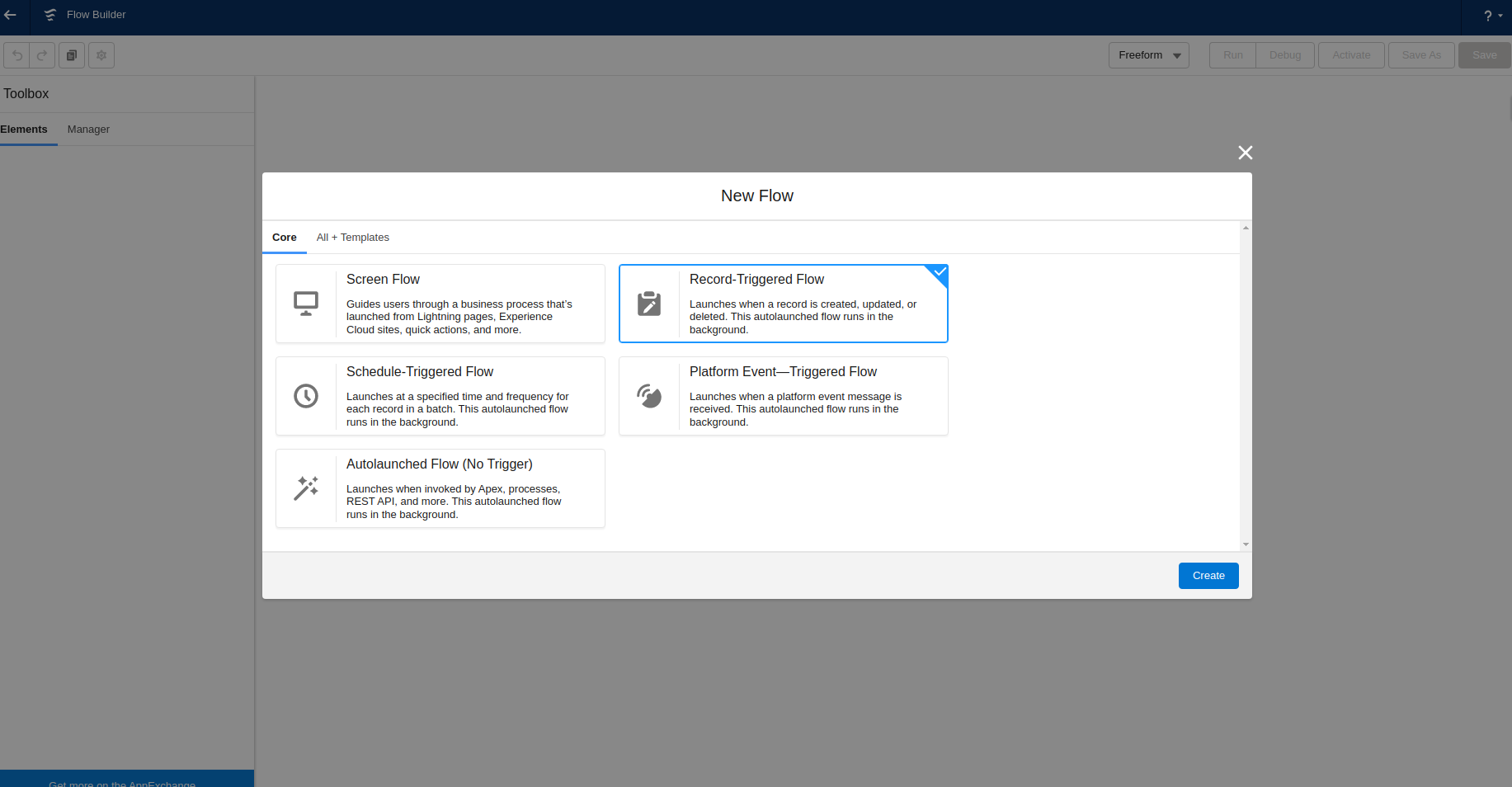
Task: Click the Record-Triggered Flow clipboard icon
Action: point(649,304)
